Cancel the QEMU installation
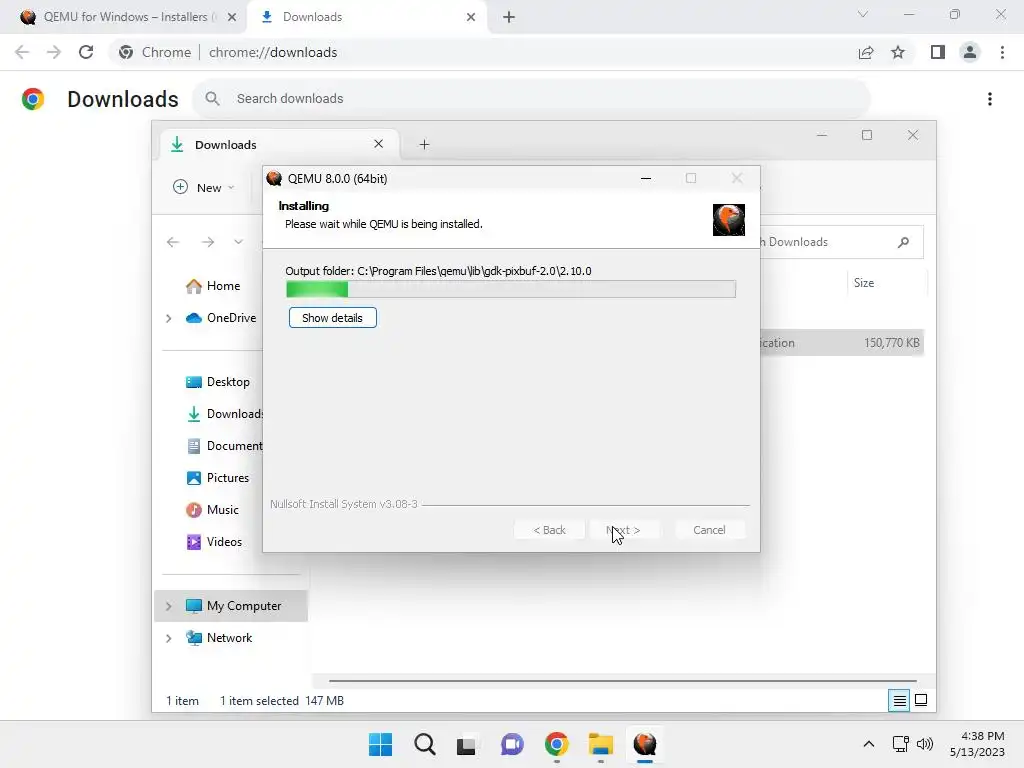1024x768 pixels. point(709,530)
